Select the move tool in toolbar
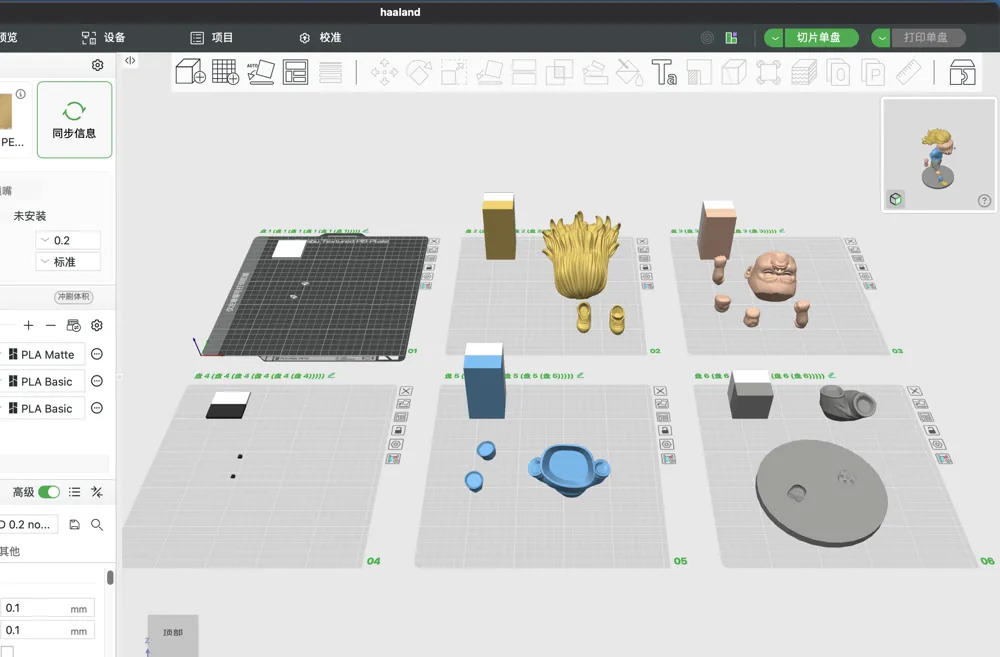Image resolution: width=1000 pixels, height=657 pixels. click(x=384, y=72)
